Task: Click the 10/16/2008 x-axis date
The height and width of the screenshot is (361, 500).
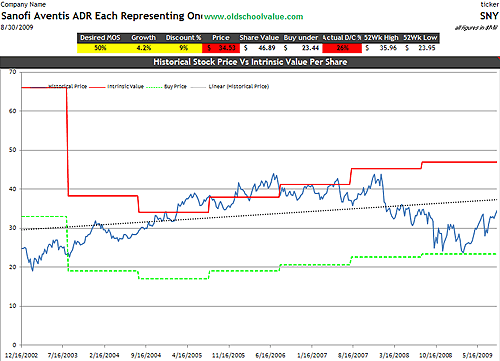Action: [x=436, y=355]
